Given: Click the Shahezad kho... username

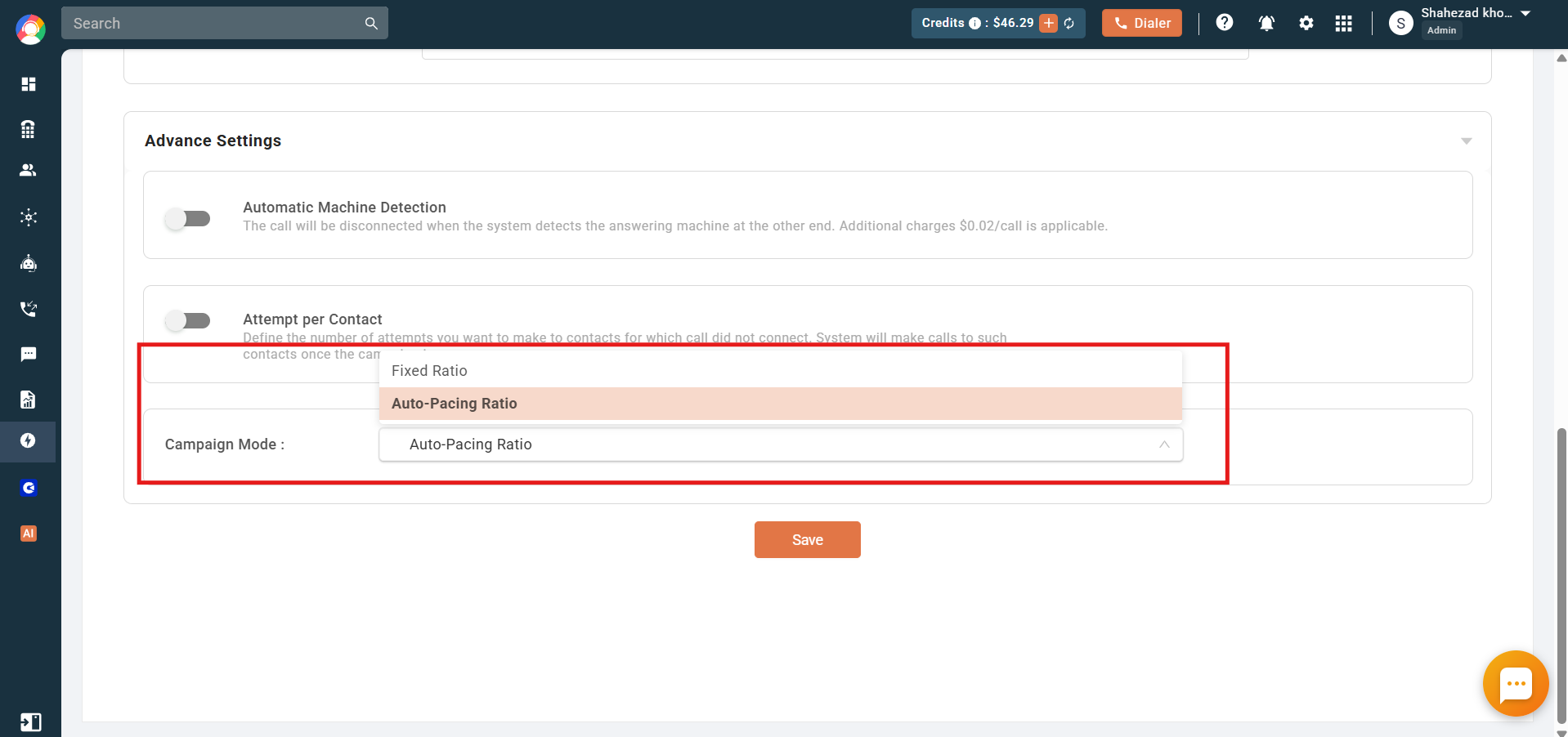Looking at the screenshot, I should point(1467,13).
